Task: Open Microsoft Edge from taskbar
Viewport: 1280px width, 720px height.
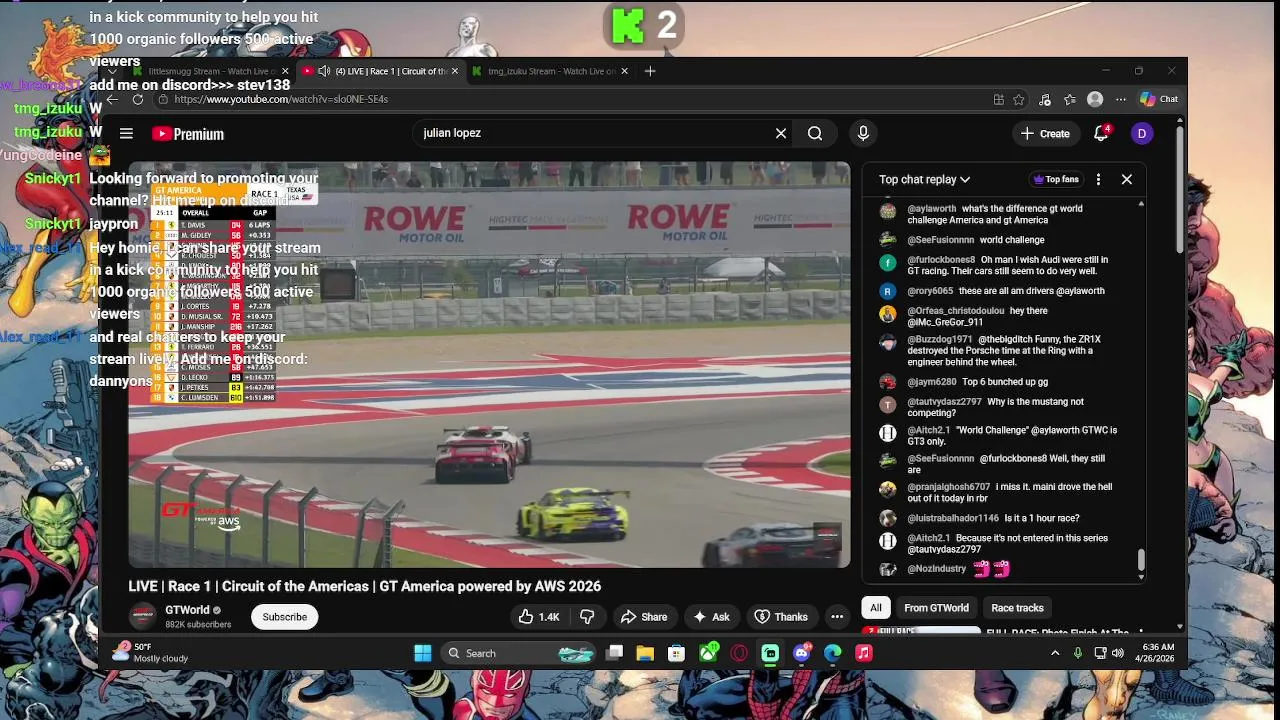Action: pos(833,653)
